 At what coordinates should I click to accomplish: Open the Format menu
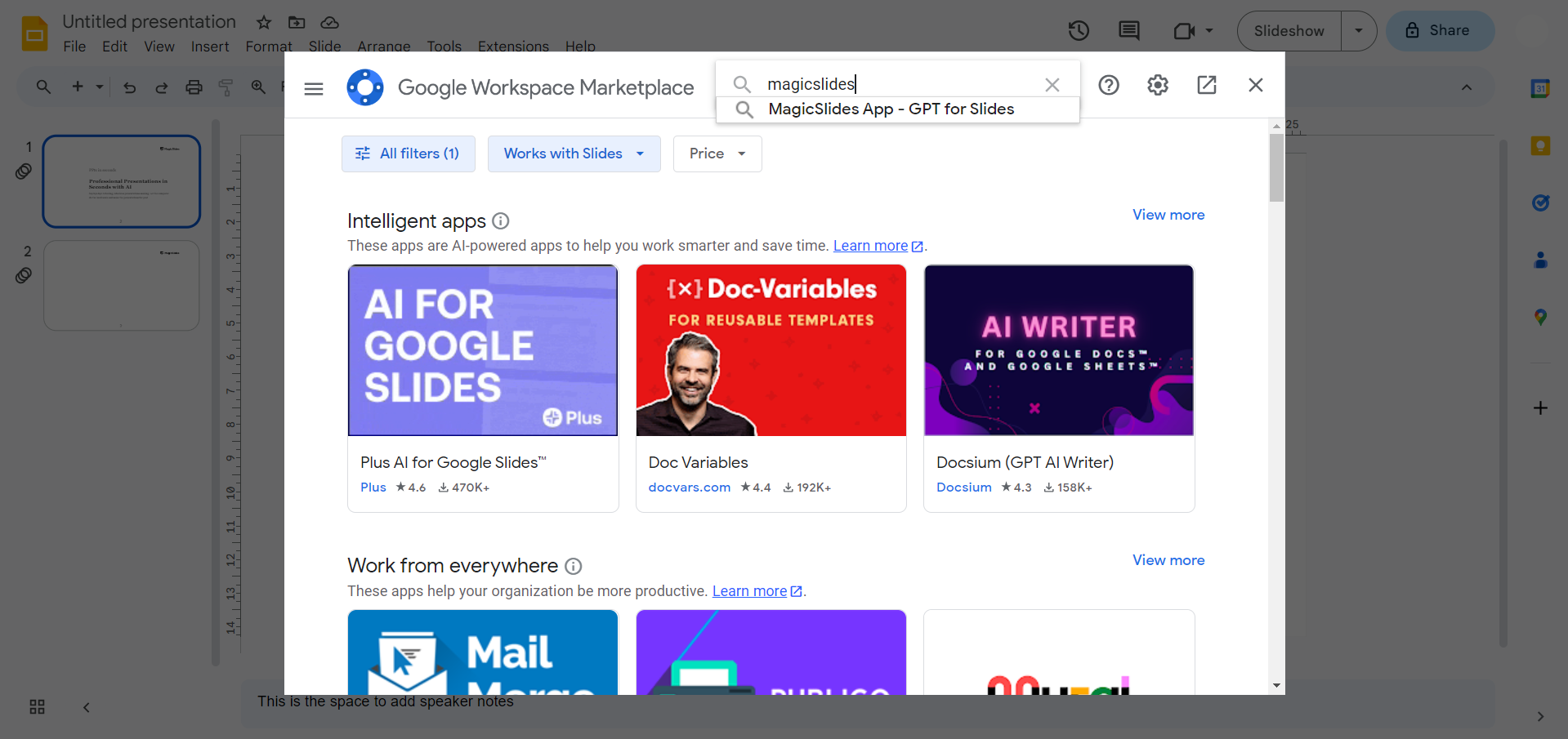point(269,47)
